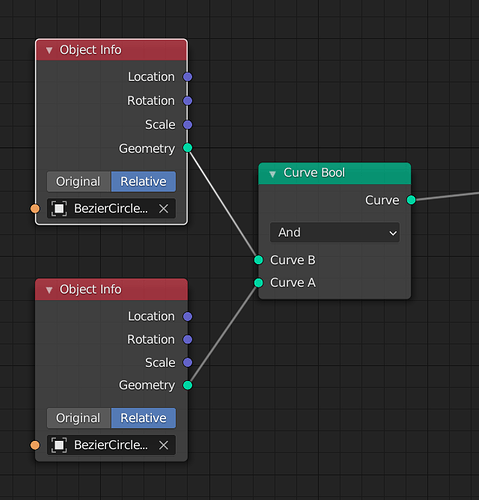Collapse the top Object Info node
The height and width of the screenshot is (500, 479).
tap(49, 50)
